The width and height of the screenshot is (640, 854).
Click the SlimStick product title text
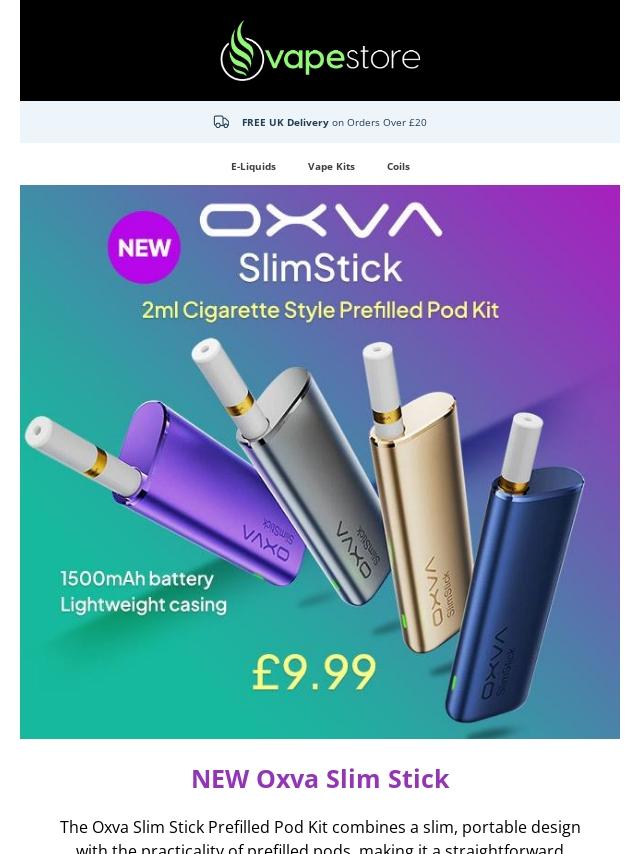pos(320,268)
